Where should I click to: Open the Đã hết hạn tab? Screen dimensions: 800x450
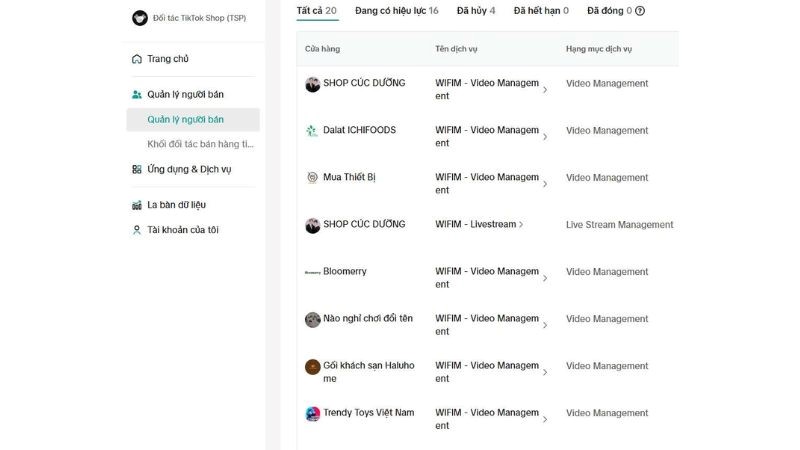(x=541, y=11)
